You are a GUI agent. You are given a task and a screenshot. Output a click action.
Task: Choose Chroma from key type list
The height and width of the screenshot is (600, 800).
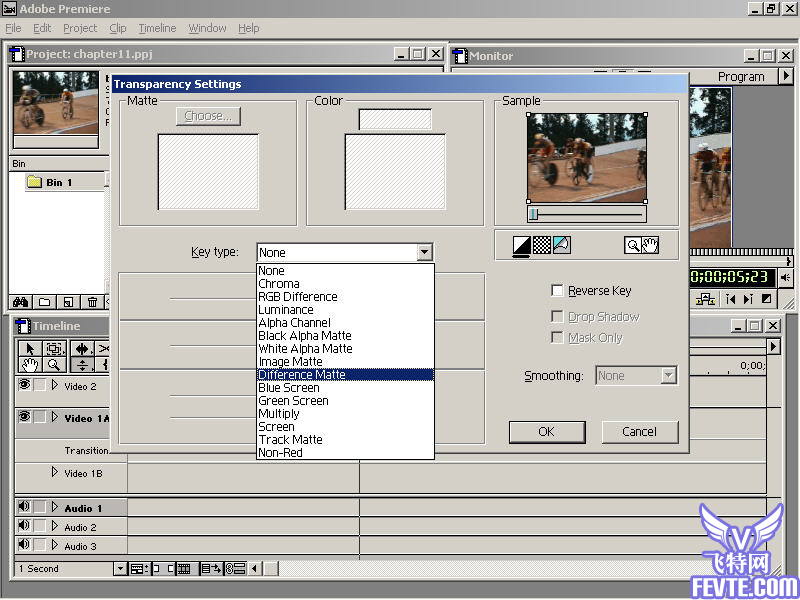[x=345, y=284]
